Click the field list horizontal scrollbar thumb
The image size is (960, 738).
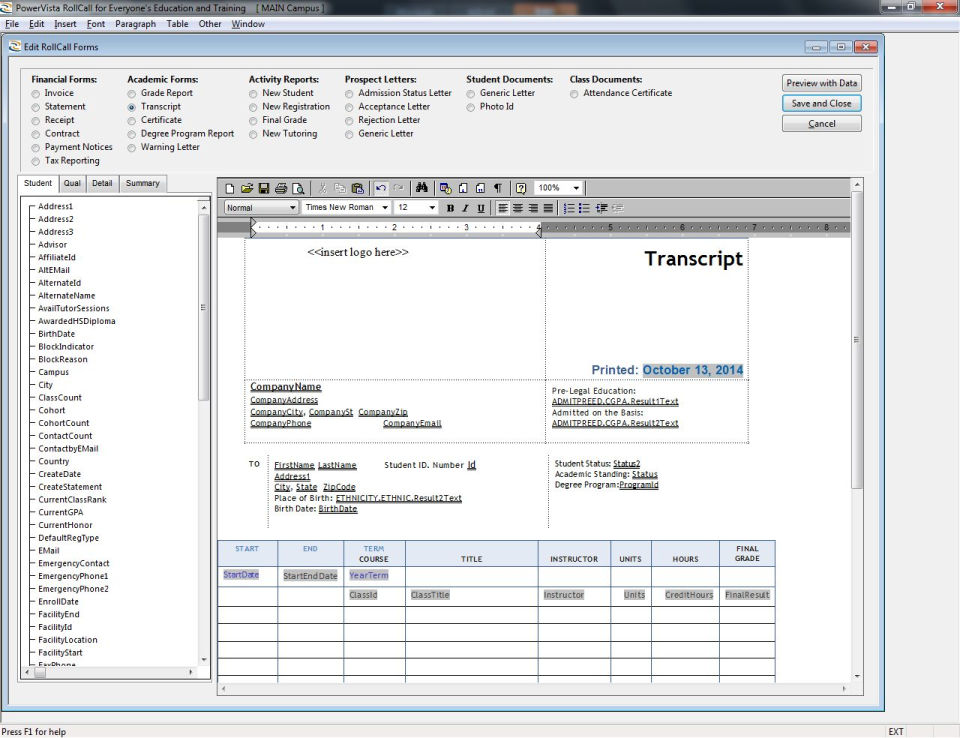pos(40,672)
